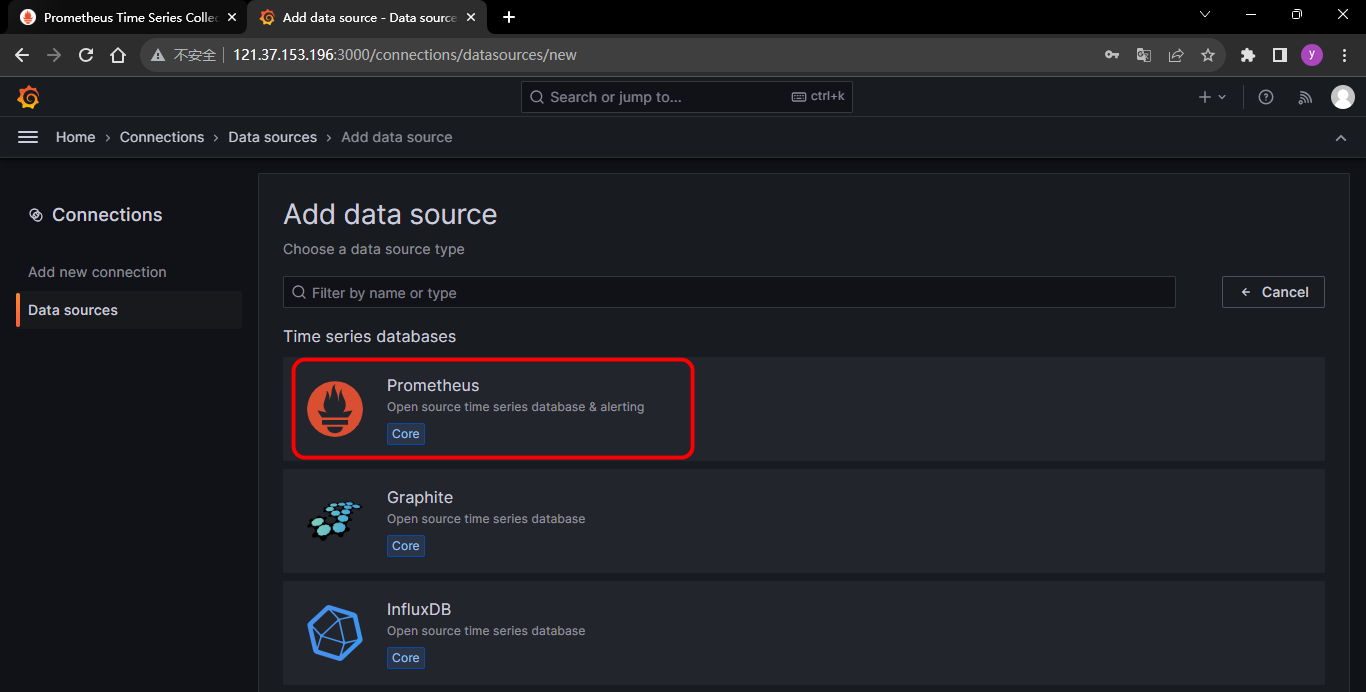Click the browser address bar URL

click(405, 55)
